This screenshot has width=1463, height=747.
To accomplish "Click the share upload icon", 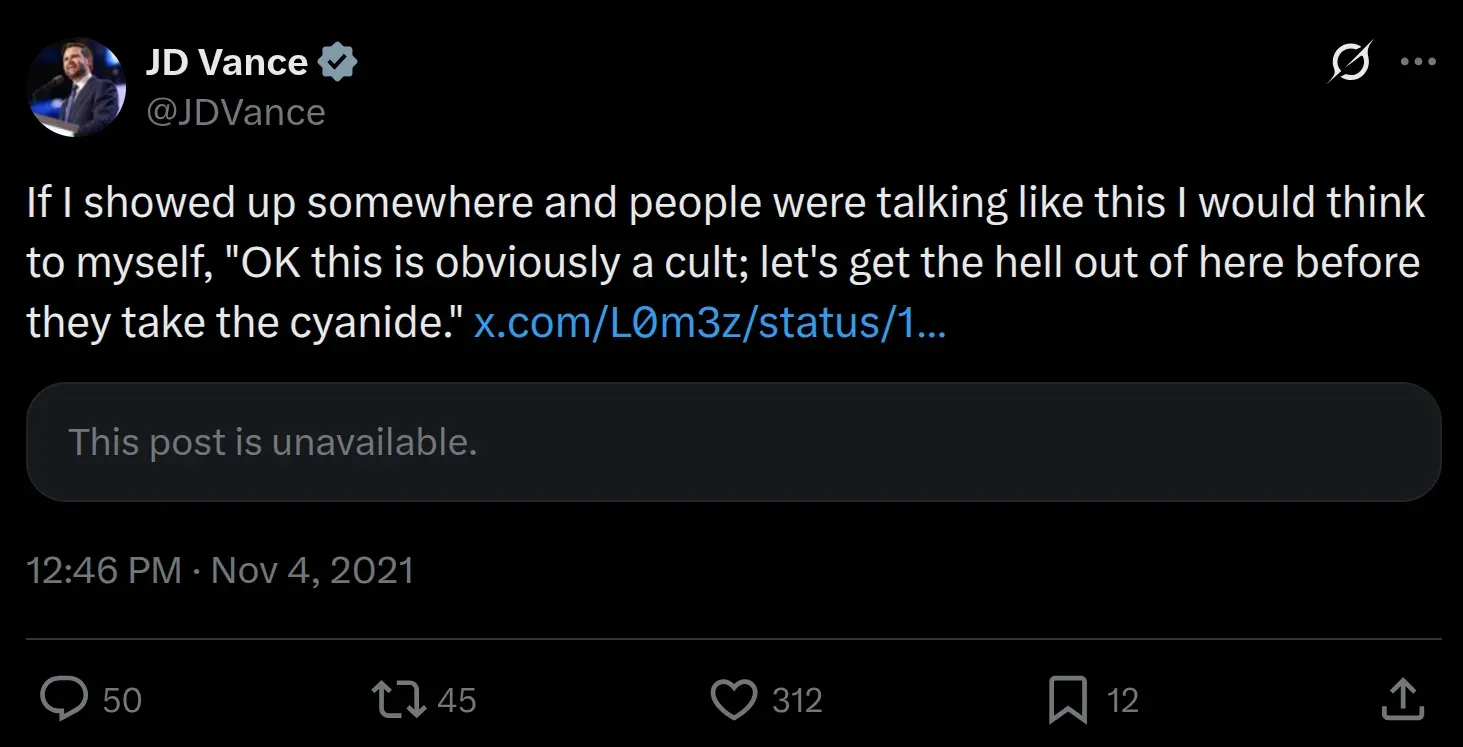I will tap(1402, 699).
